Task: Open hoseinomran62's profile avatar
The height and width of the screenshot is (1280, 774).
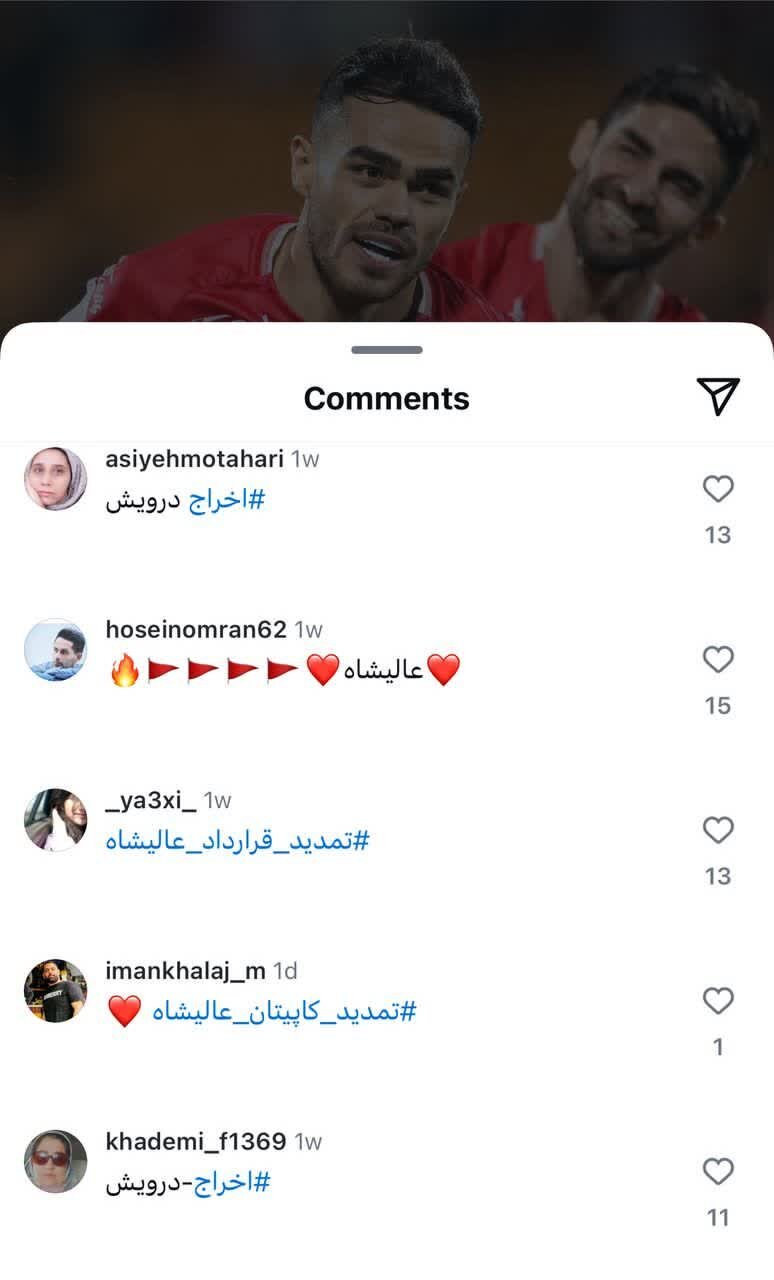Action: (x=55, y=650)
